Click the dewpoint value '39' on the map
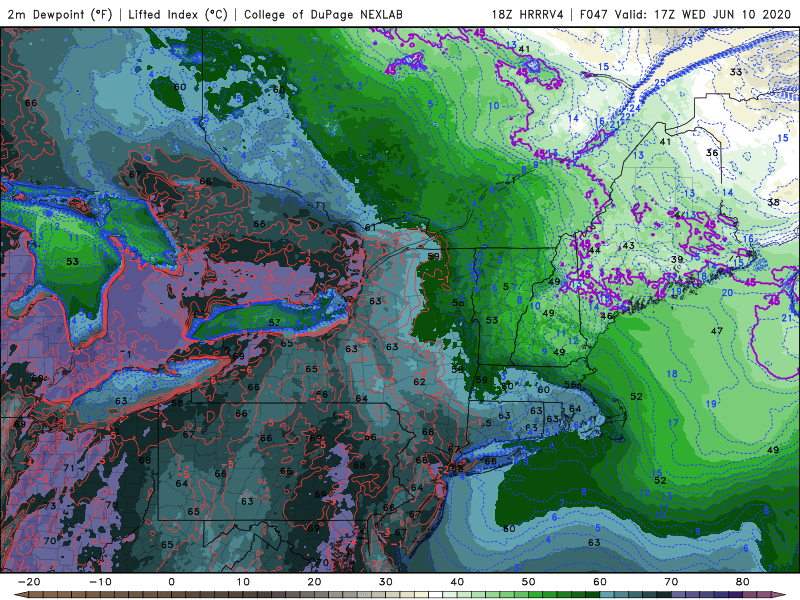 point(677,259)
